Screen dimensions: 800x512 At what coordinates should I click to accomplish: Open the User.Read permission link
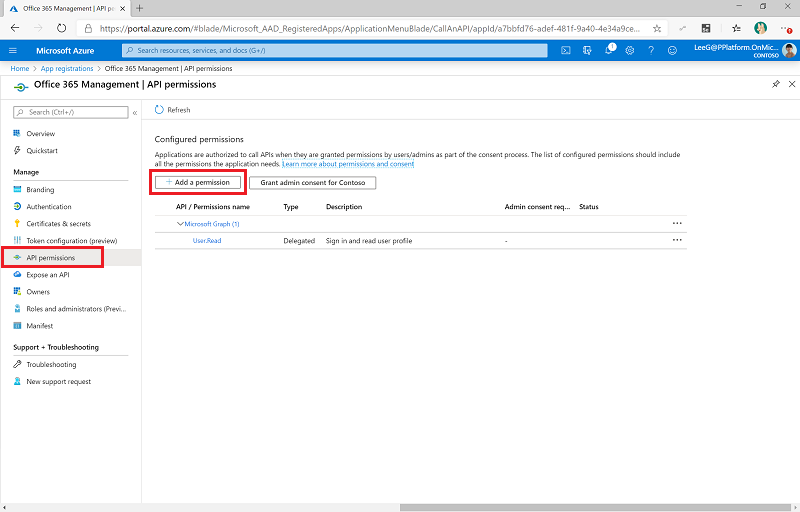(207, 241)
